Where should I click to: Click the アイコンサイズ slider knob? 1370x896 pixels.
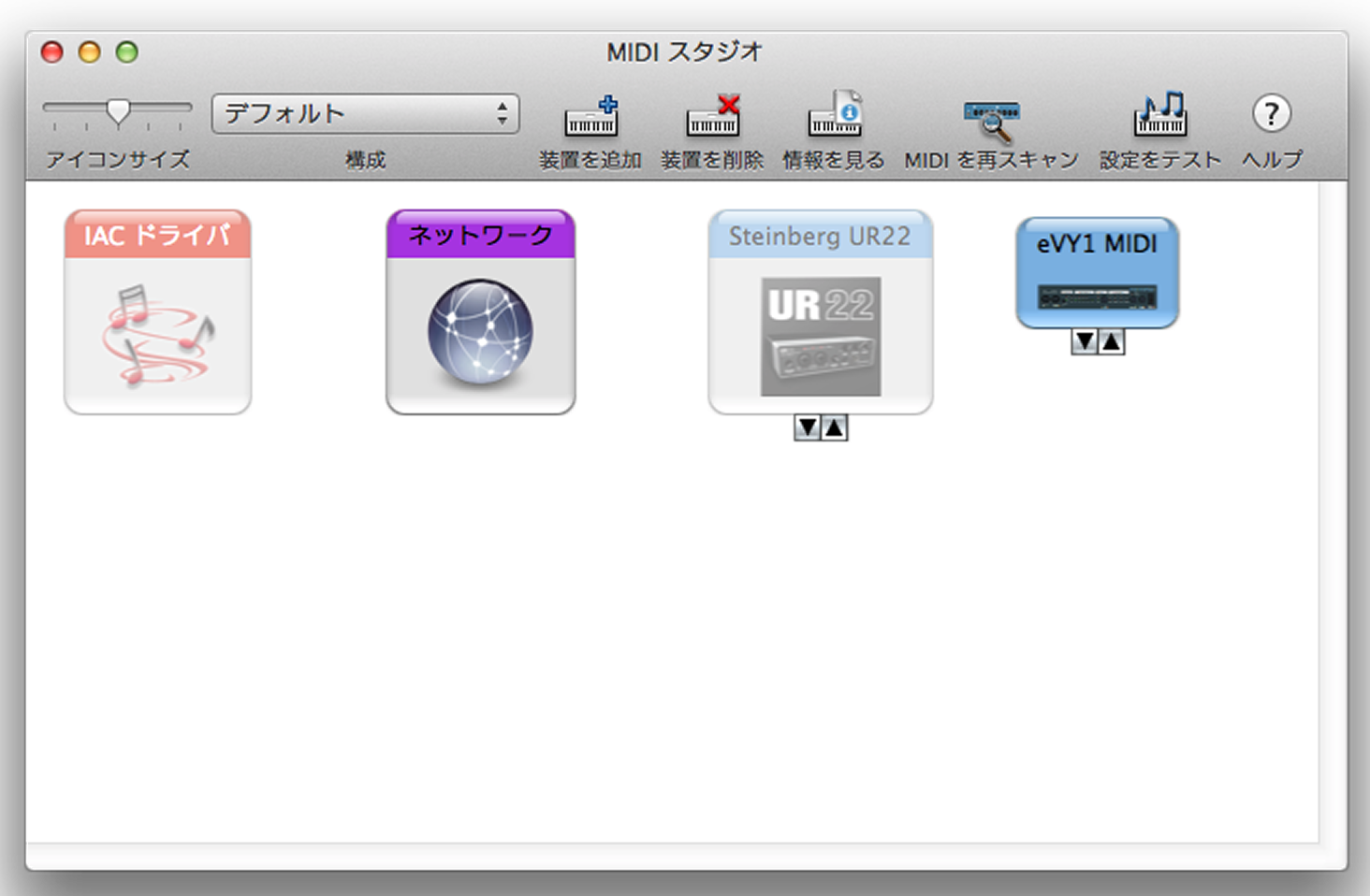tap(118, 112)
